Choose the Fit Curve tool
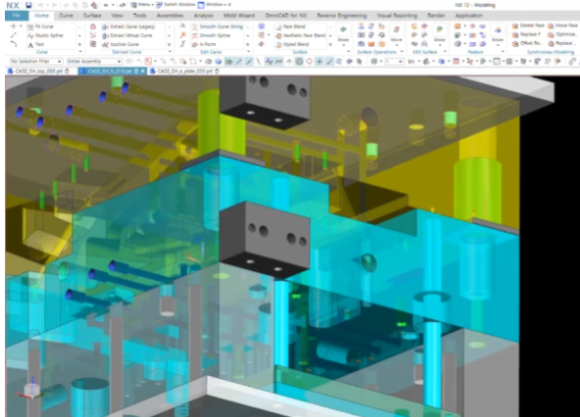The height and width of the screenshot is (417, 580). (41, 27)
